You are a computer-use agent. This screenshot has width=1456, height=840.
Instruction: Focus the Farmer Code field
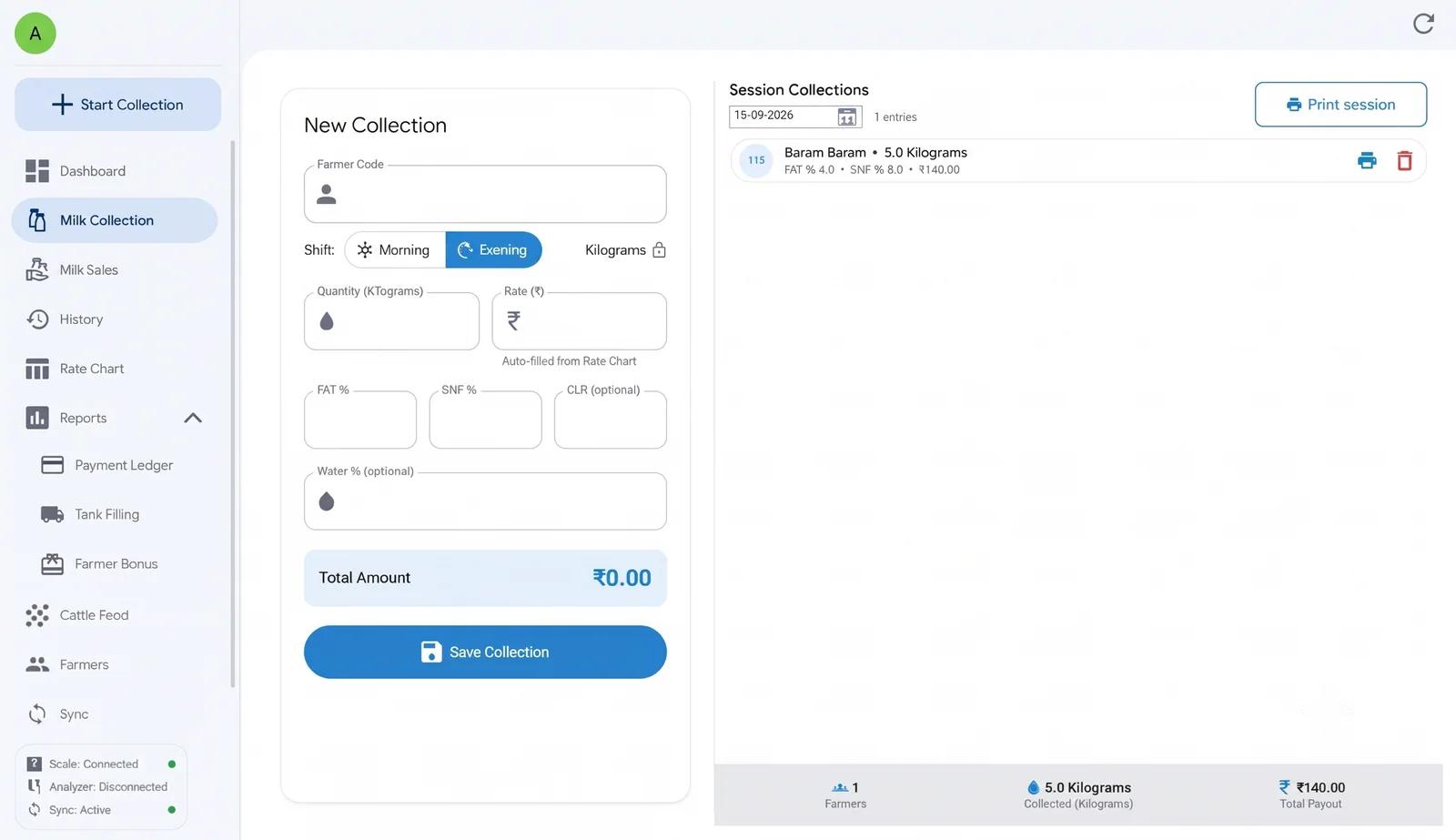click(x=485, y=194)
